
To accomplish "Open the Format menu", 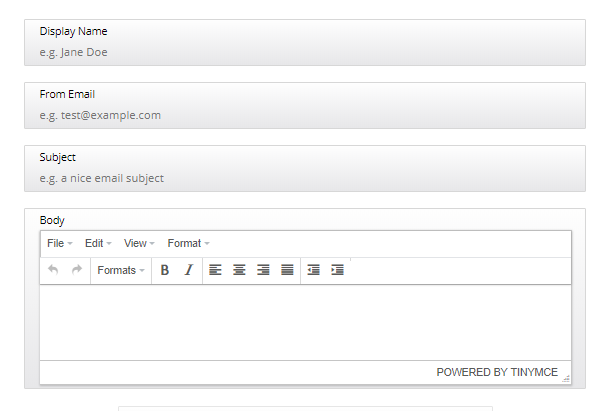I will (x=188, y=243).
